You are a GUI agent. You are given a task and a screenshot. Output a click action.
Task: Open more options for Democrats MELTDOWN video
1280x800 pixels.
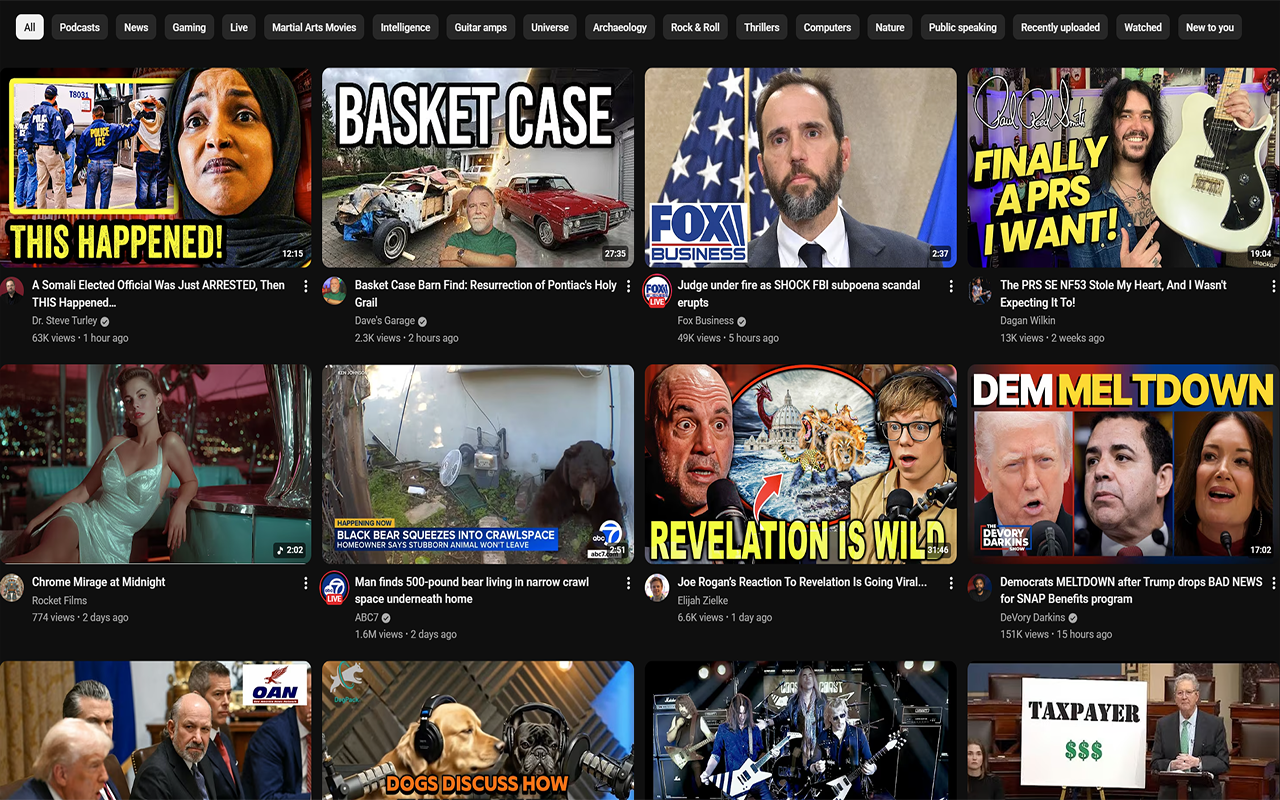(1274, 583)
